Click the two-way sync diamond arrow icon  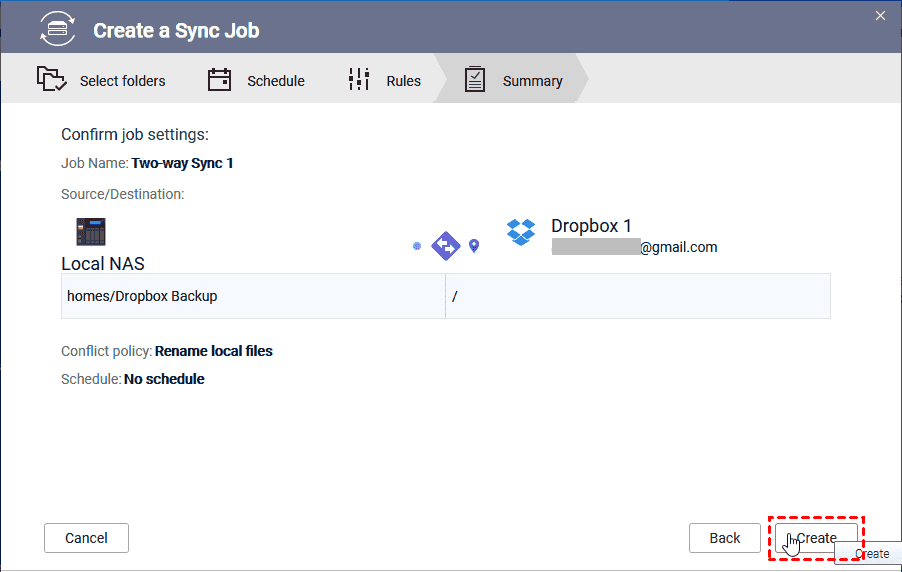(x=445, y=245)
